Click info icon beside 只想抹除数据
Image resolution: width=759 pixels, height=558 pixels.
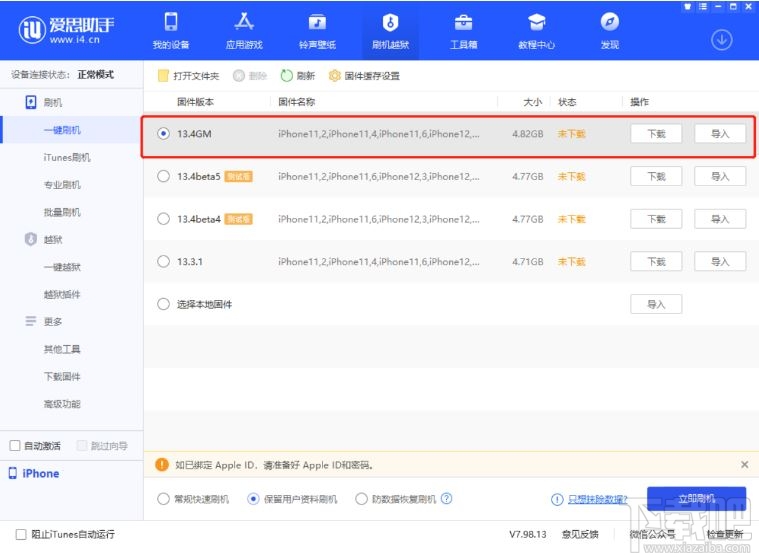click(x=557, y=499)
